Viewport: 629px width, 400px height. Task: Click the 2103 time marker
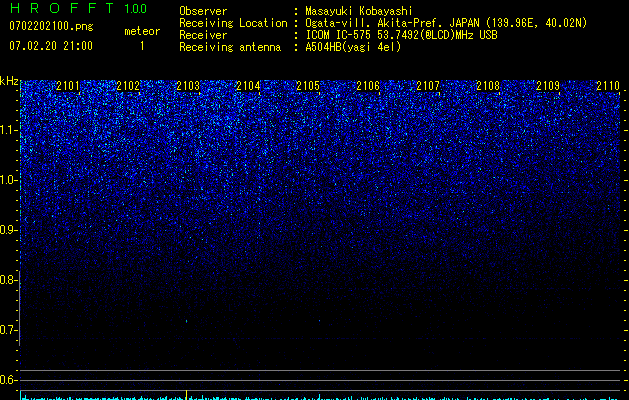[188, 86]
